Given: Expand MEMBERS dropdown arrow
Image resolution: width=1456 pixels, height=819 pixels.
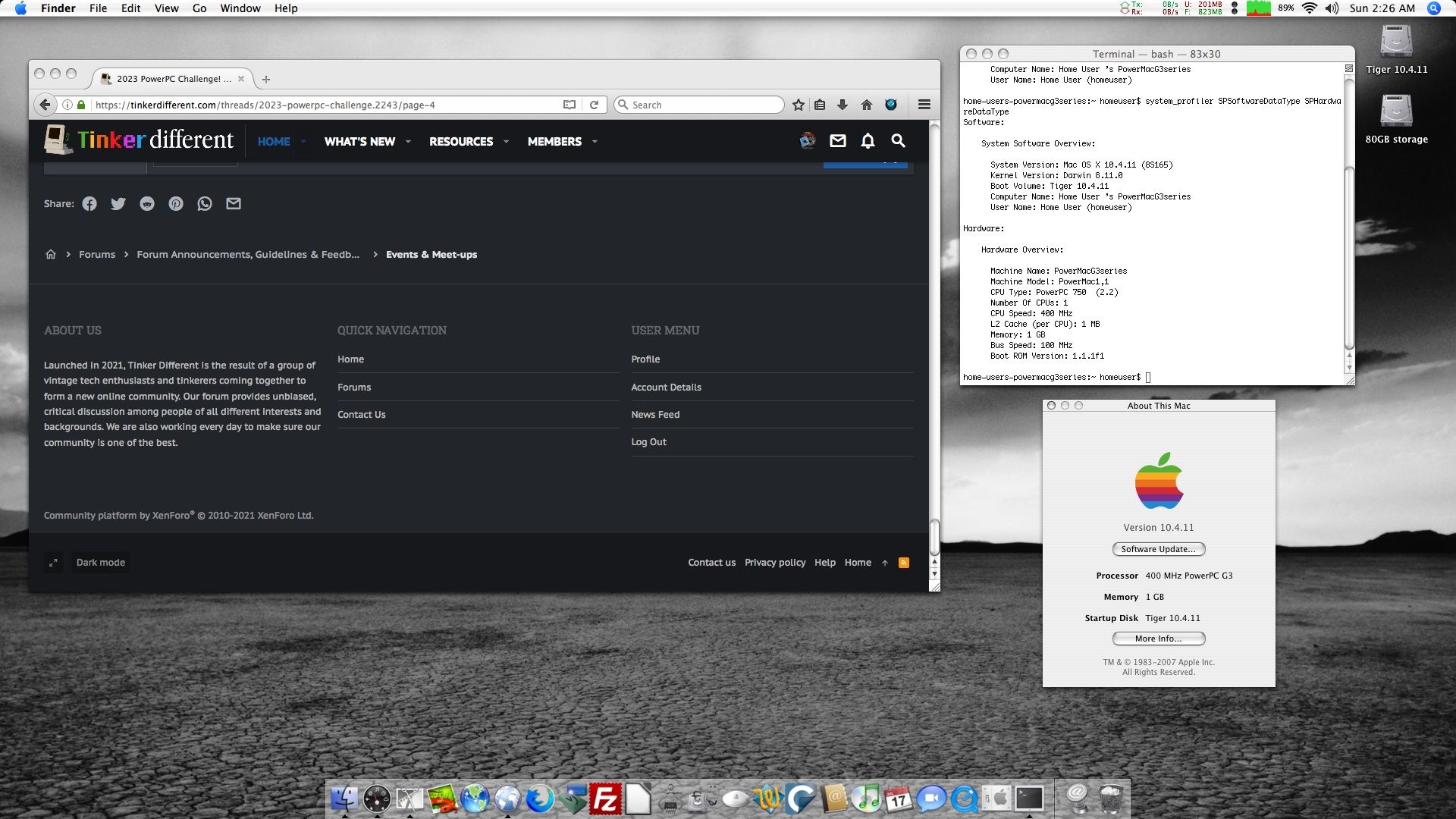Looking at the screenshot, I should (x=595, y=141).
